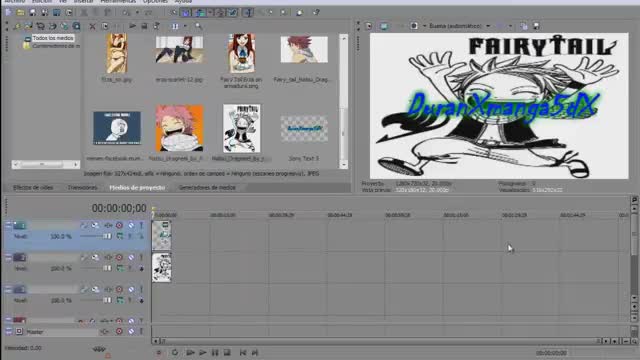Image resolution: width=640 pixels, height=360 pixels.
Task: Select the erza-scarlet-12 thumbnail
Action: point(179,49)
